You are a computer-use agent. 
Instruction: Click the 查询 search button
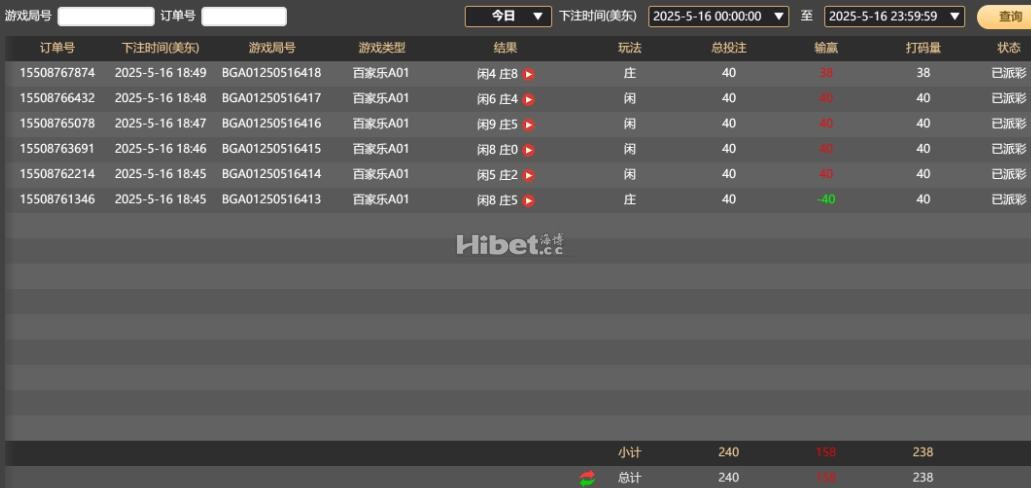click(x=1006, y=17)
